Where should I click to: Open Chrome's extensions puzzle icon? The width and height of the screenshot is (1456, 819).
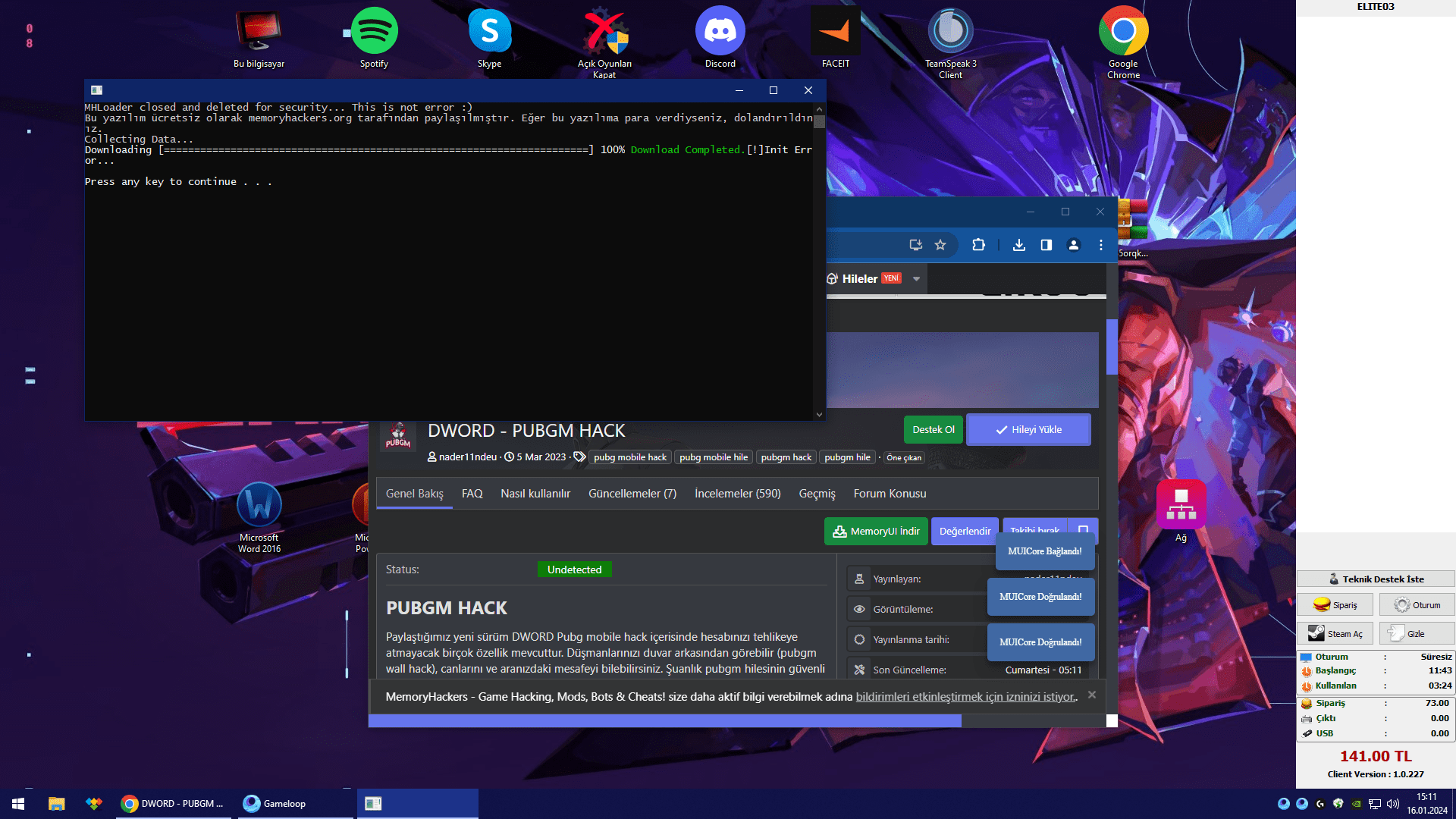coord(978,245)
